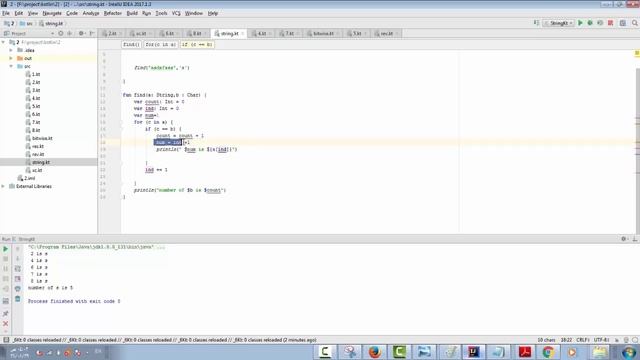Click the Print icon in the Run panel
640x360 pixels.
coord(18,289)
